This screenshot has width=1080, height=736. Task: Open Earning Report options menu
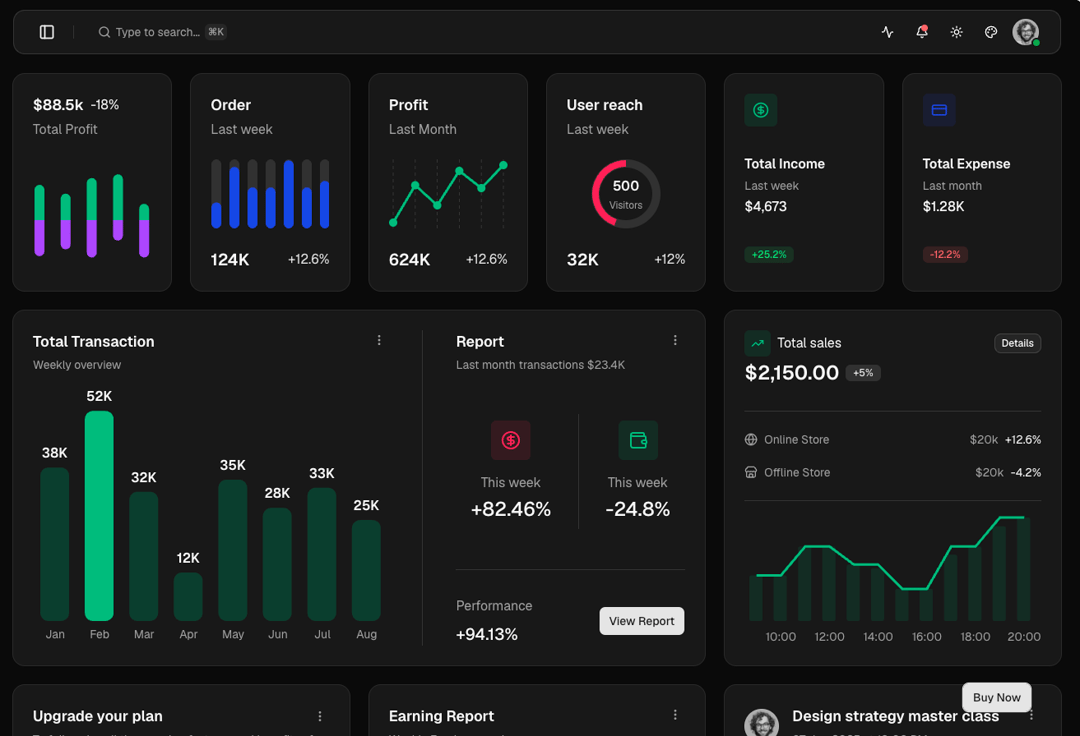[x=675, y=715]
